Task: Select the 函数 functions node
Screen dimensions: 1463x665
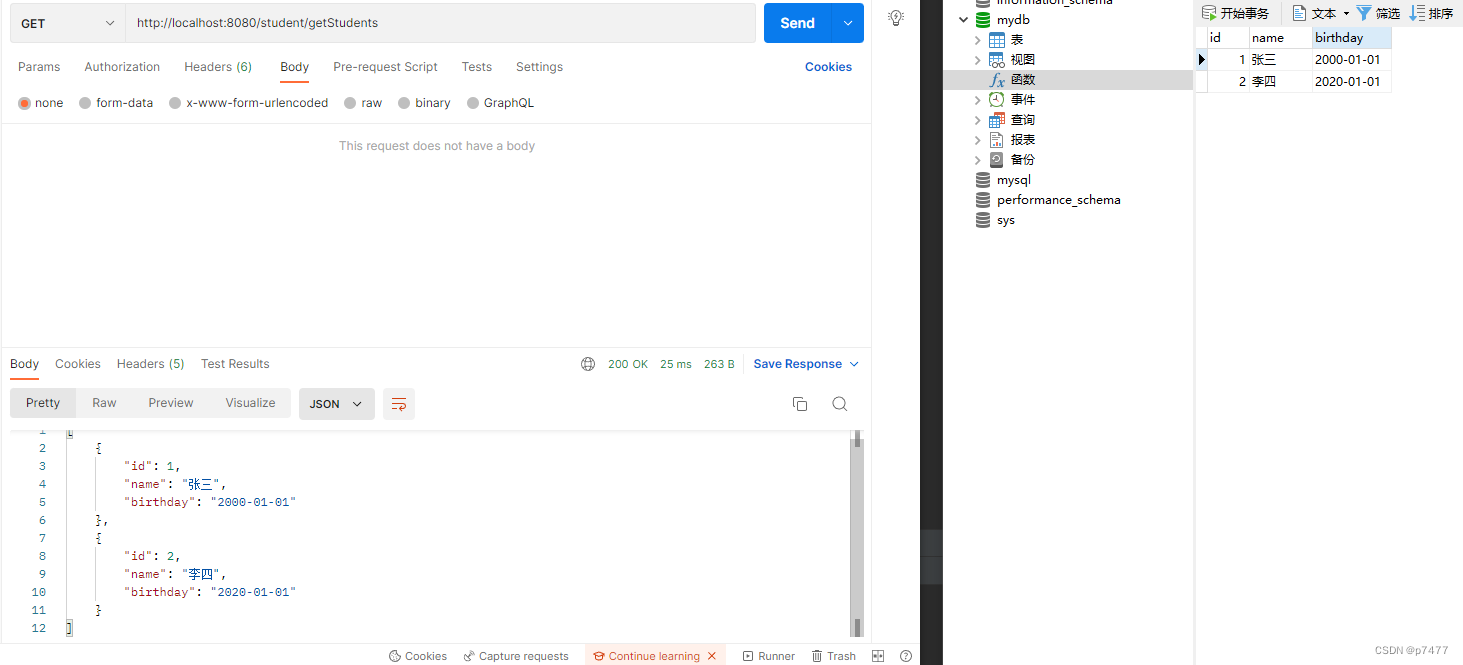Action: (1022, 80)
